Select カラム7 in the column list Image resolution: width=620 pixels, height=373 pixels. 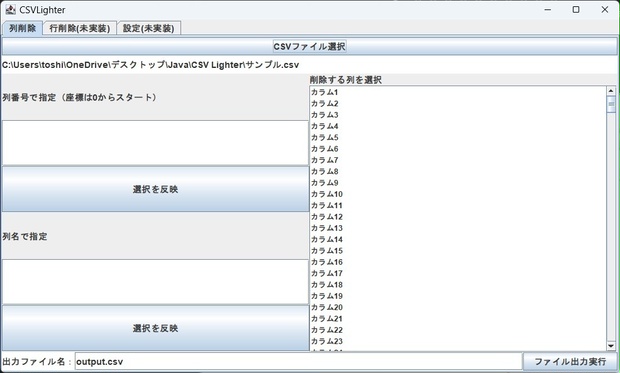click(458, 160)
